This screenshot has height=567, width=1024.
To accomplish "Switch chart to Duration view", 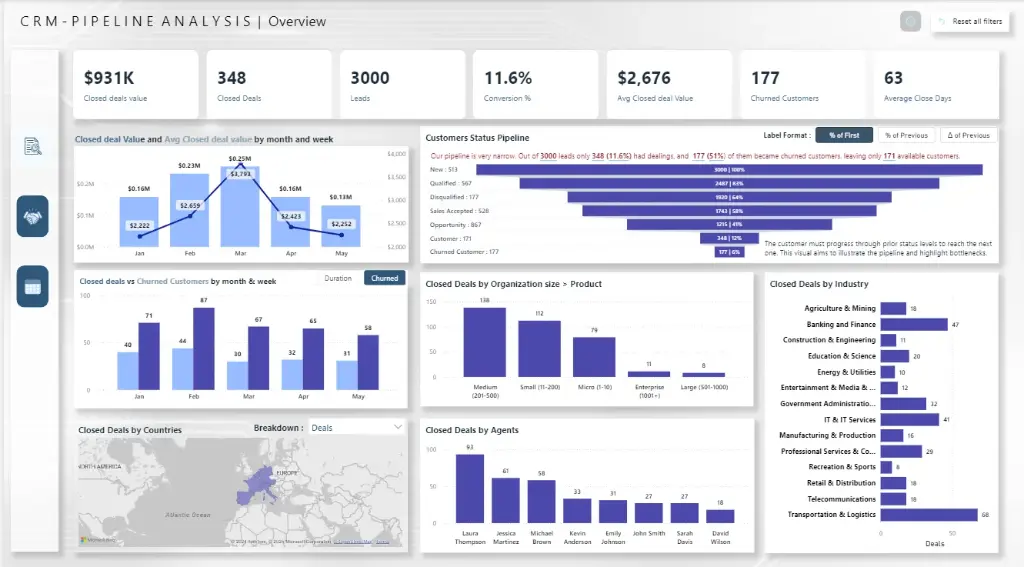I will tap(338, 278).
